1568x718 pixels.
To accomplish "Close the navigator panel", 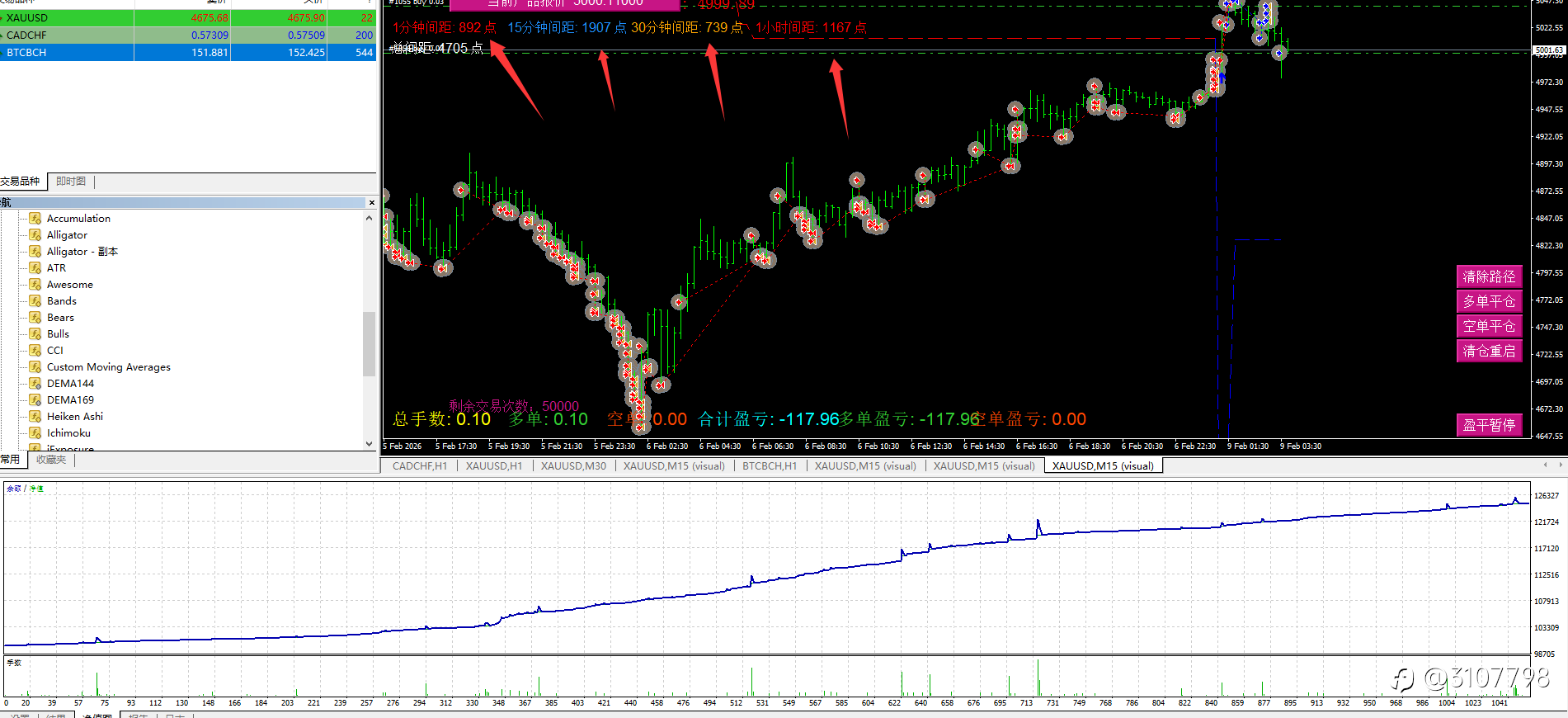I will click(x=372, y=202).
